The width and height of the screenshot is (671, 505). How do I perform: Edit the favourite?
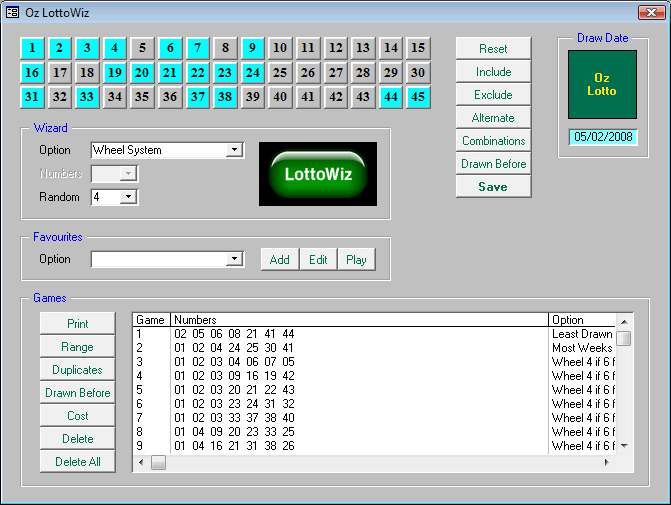tap(318, 259)
